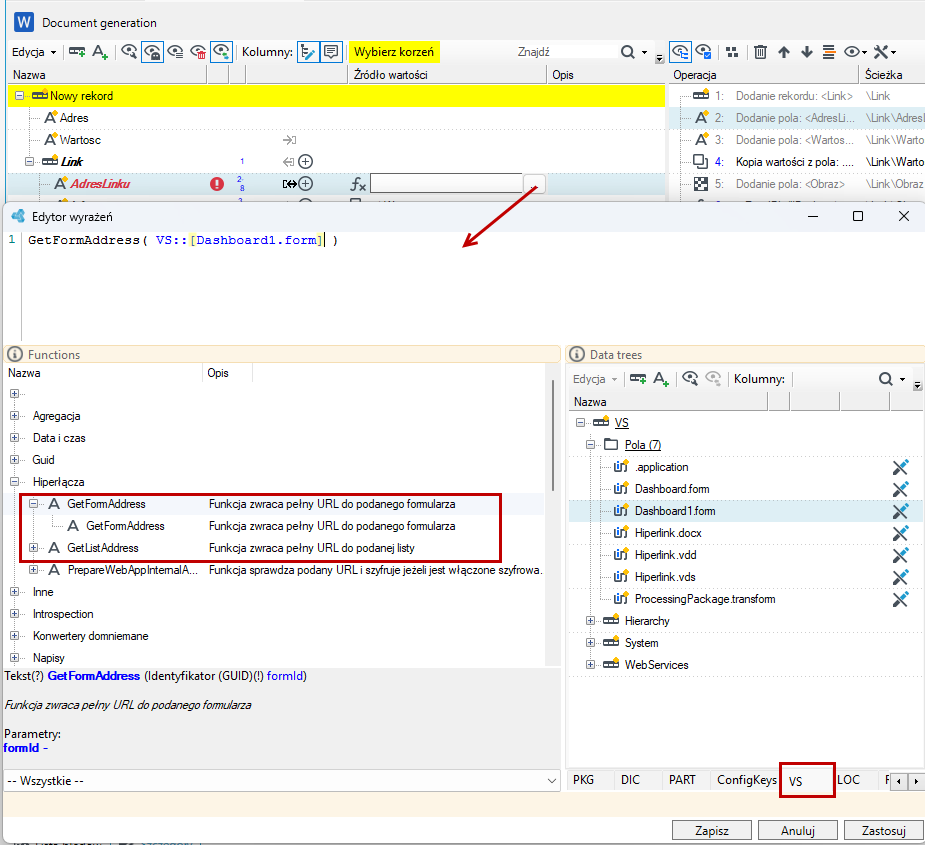Click the Wybierz korzeń button
The height and width of the screenshot is (845, 925).
tap(394, 52)
